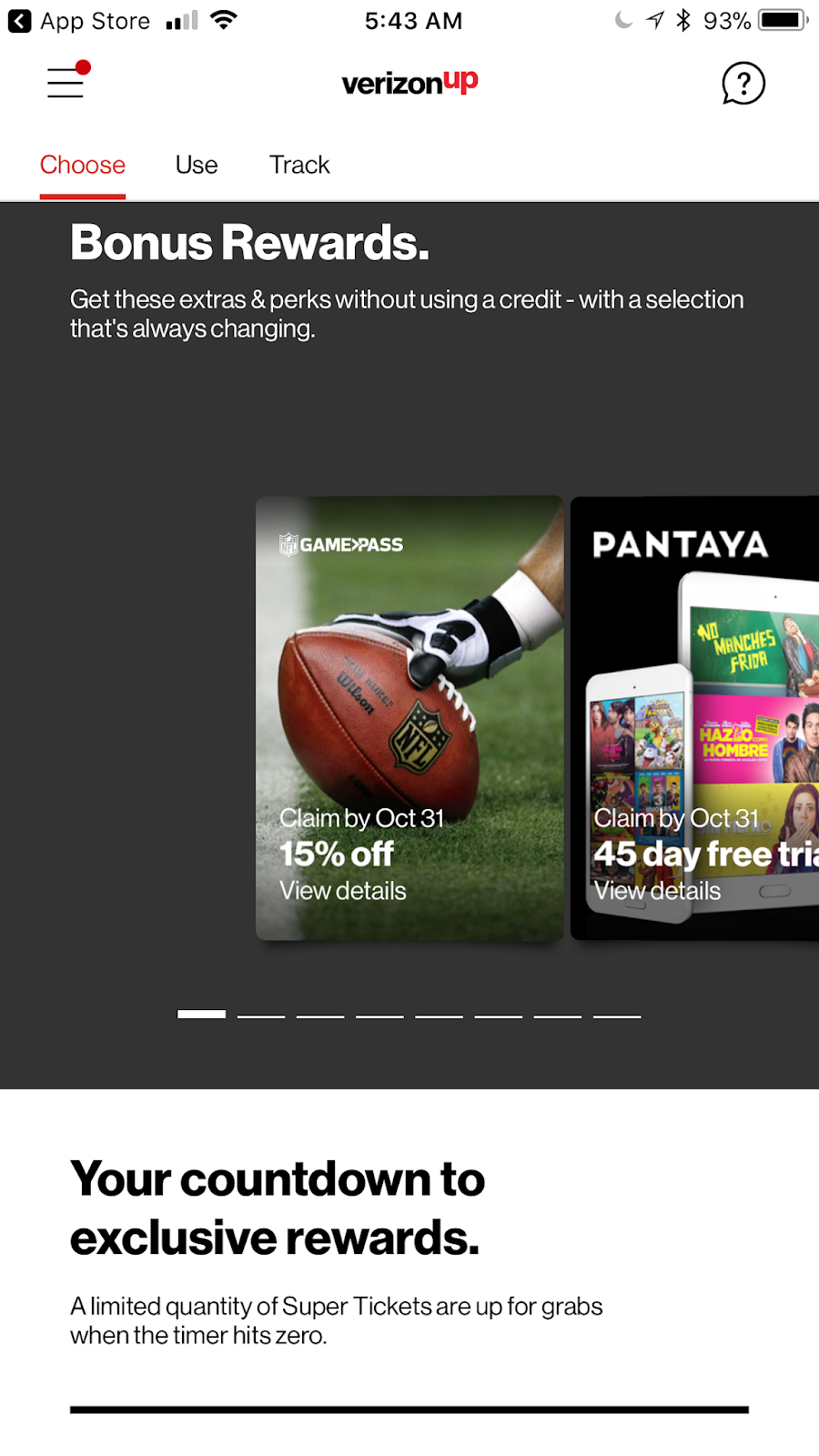Viewport: 819px width, 1456px height.
Task: Open the hamburger menu icon
Action: (67, 80)
